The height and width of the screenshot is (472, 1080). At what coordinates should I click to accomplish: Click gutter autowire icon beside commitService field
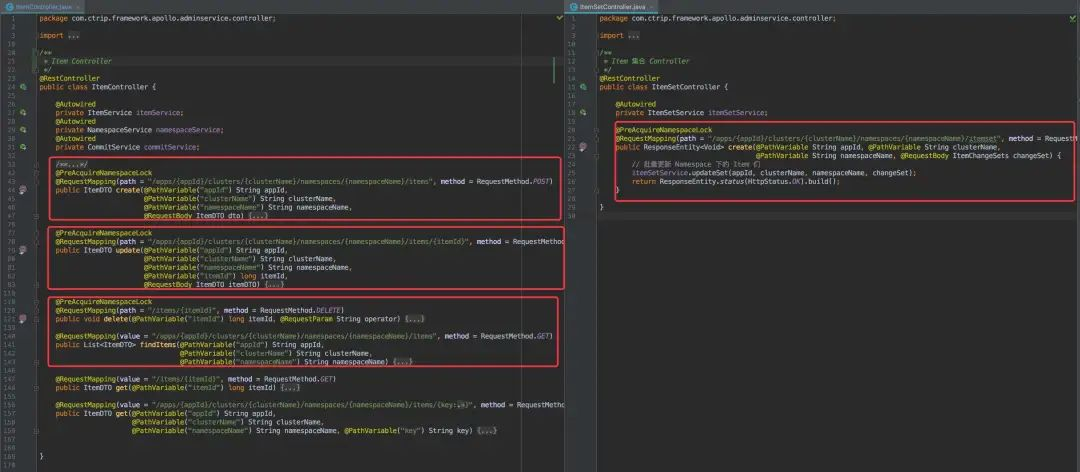click(x=23, y=147)
